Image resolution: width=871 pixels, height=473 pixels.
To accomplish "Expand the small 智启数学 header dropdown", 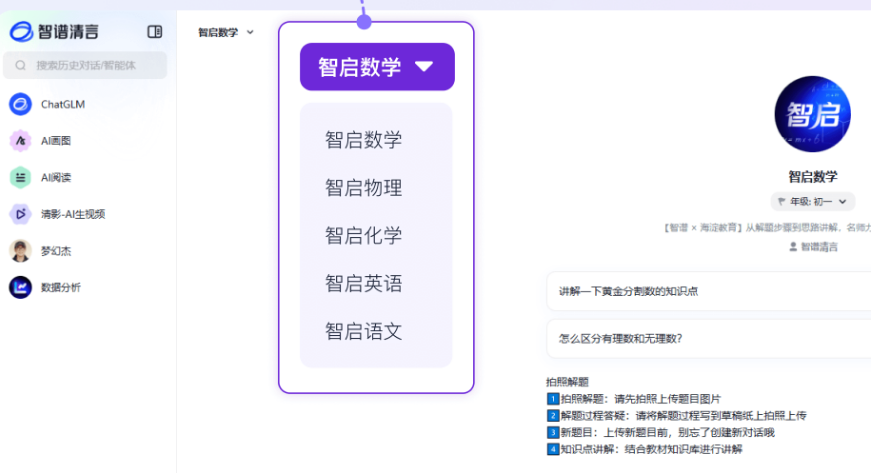I will [x=226, y=32].
